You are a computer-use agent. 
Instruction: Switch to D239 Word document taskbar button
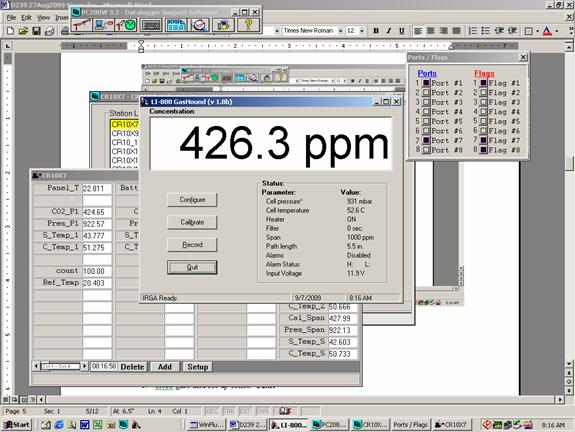(247, 425)
